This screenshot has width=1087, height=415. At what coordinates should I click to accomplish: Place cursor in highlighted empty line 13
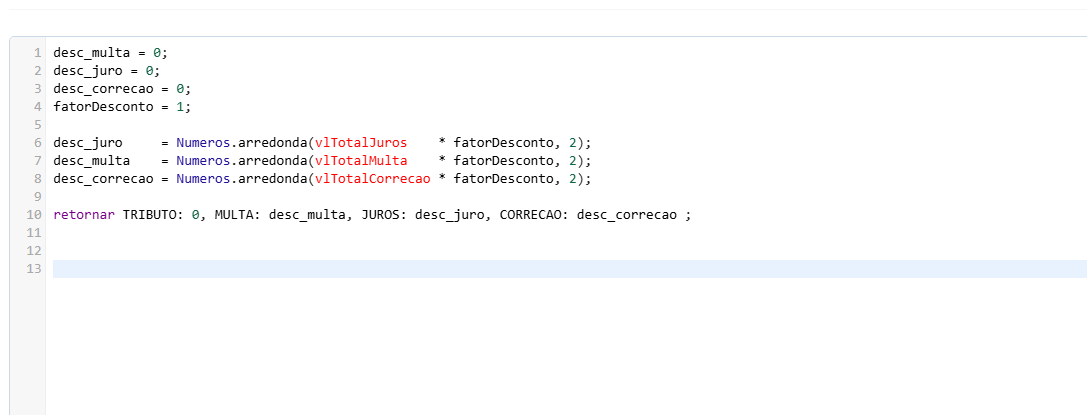point(500,269)
